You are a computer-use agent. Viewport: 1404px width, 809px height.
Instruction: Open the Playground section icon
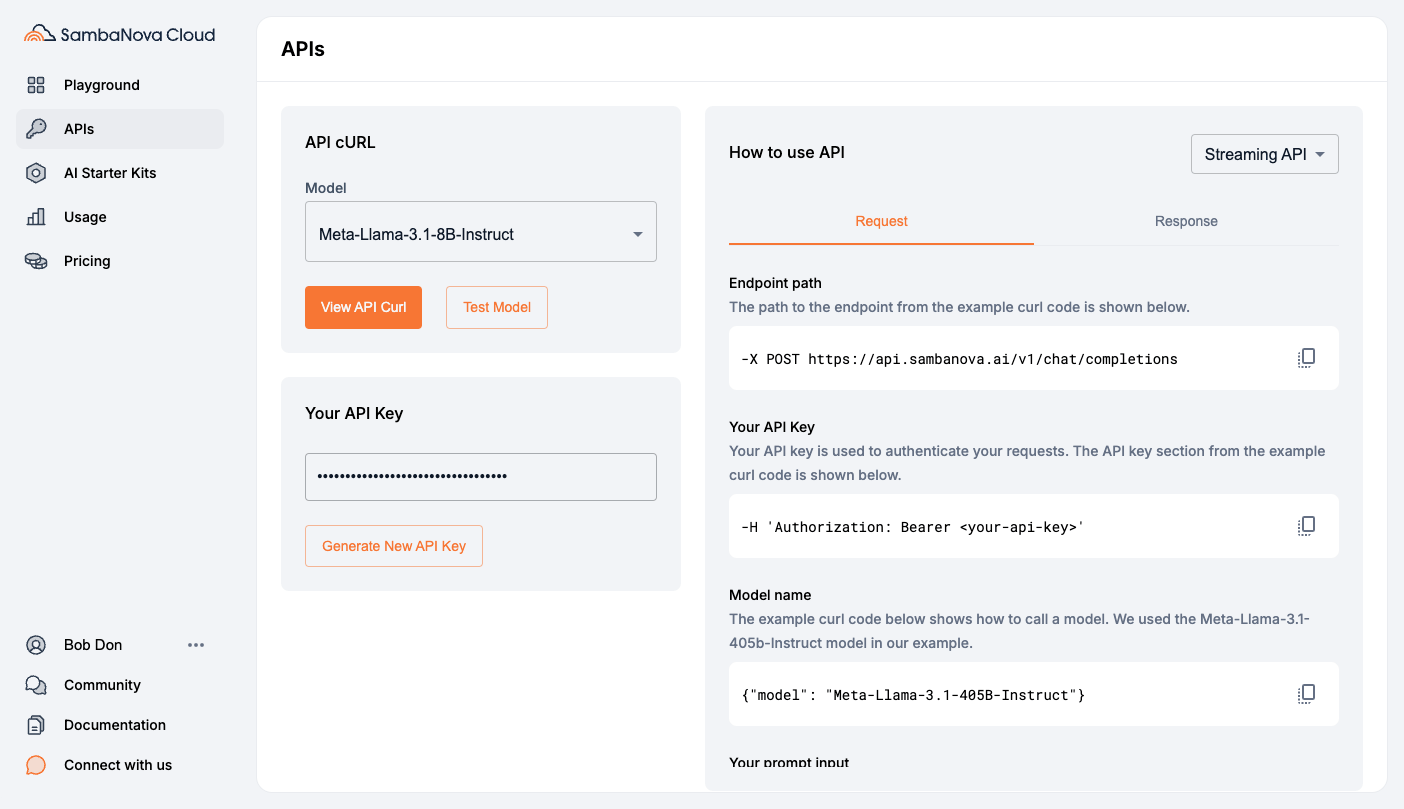click(x=37, y=85)
